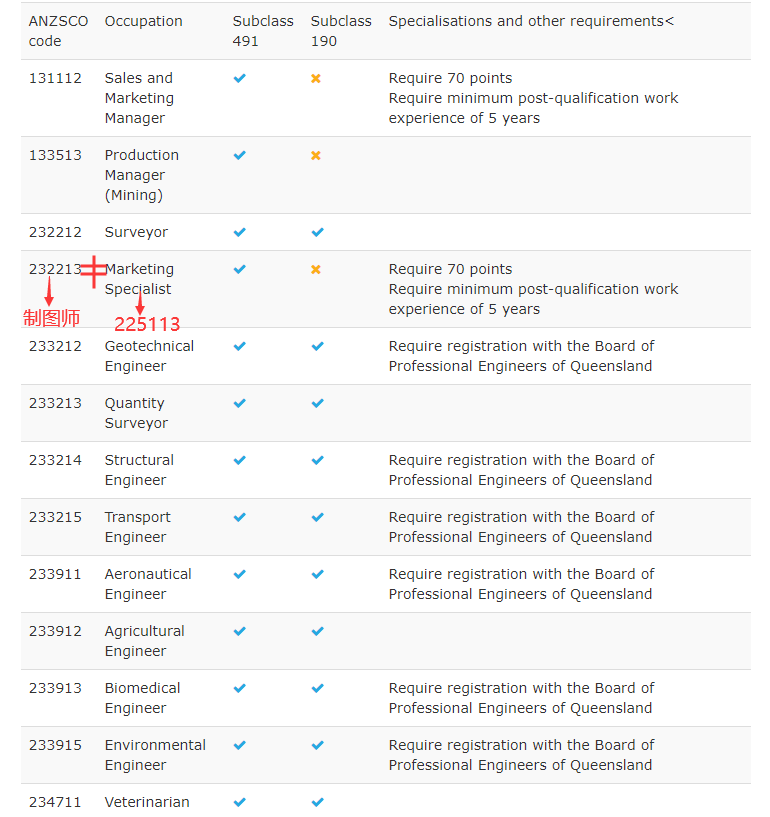Viewport: 770px width, 817px height.
Task: Click the Environmental Engineer registration requirement text
Action: [x=521, y=755]
